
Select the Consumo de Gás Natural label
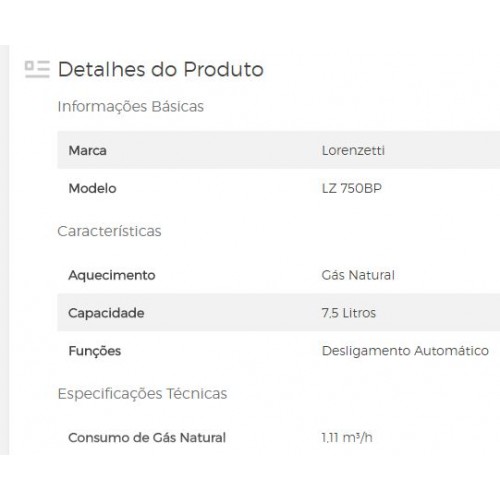(147, 438)
